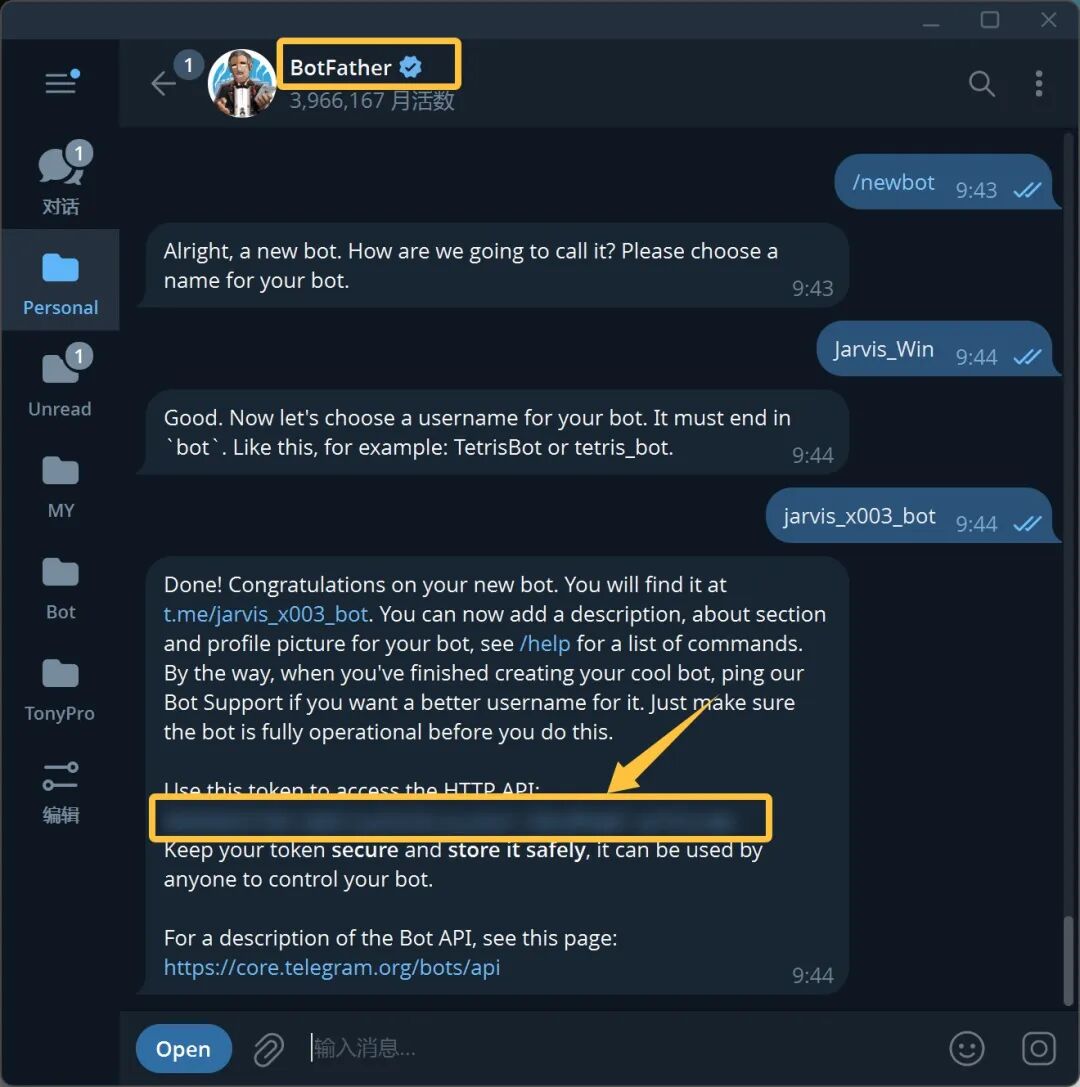Follow the t.me/jarvis_x003_bot link
The width and height of the screenshot is (1080, 1087).
[x=265, y=614]
